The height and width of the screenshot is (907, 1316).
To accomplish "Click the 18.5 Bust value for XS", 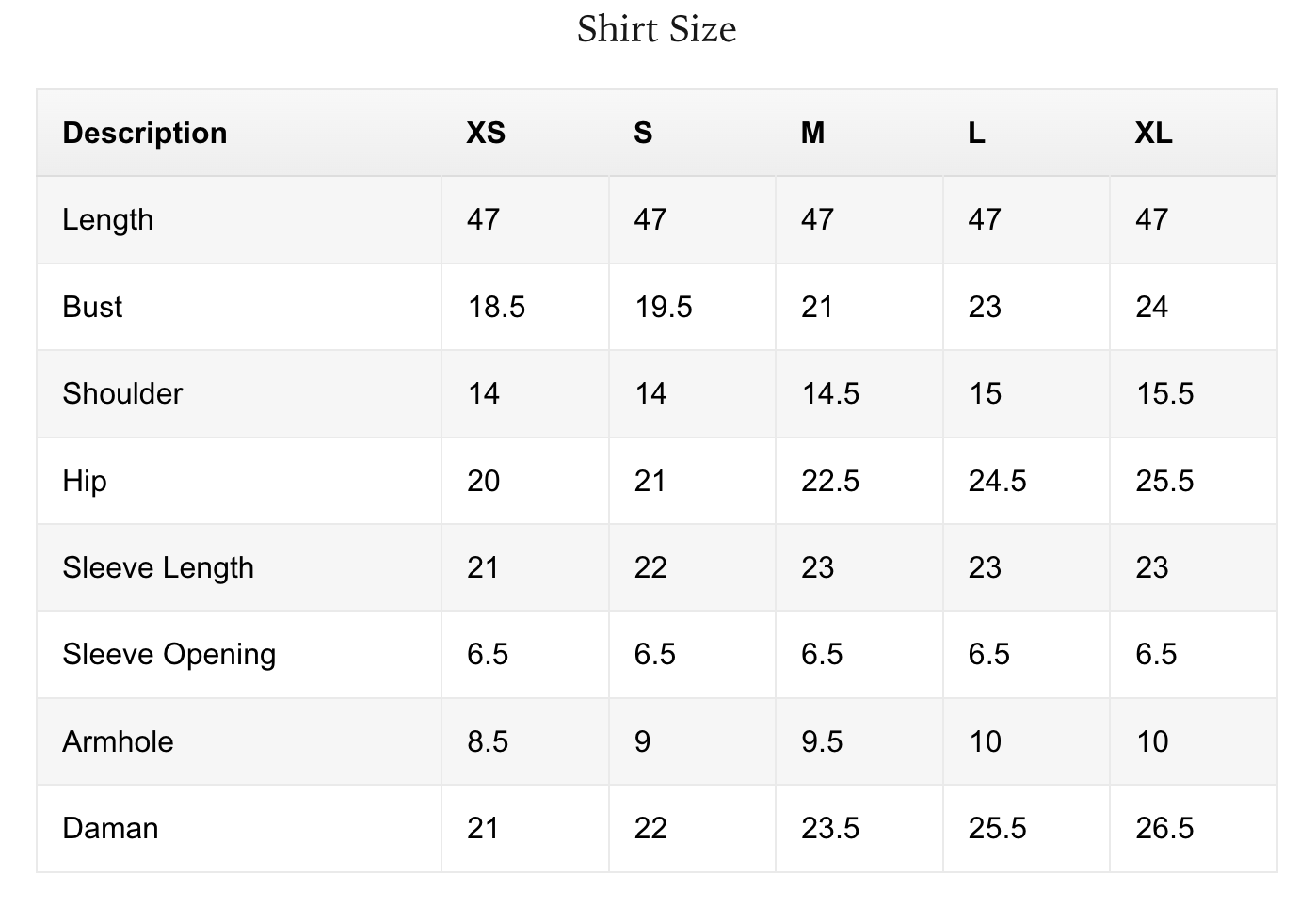I will pos(496,307).
